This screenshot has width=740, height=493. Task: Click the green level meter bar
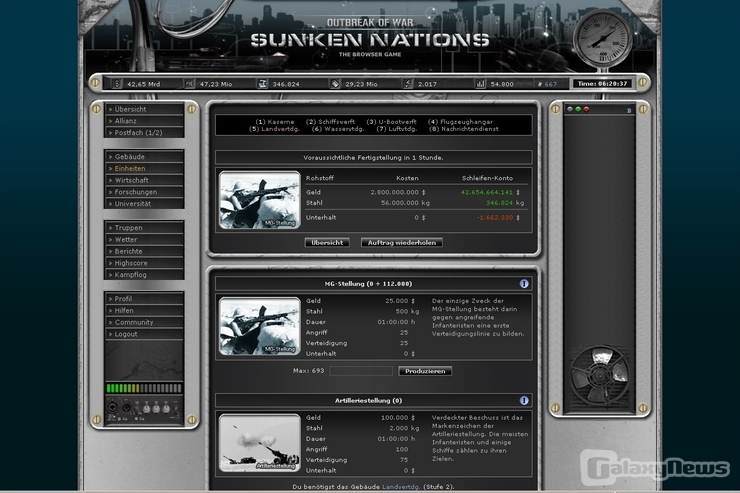144,388
